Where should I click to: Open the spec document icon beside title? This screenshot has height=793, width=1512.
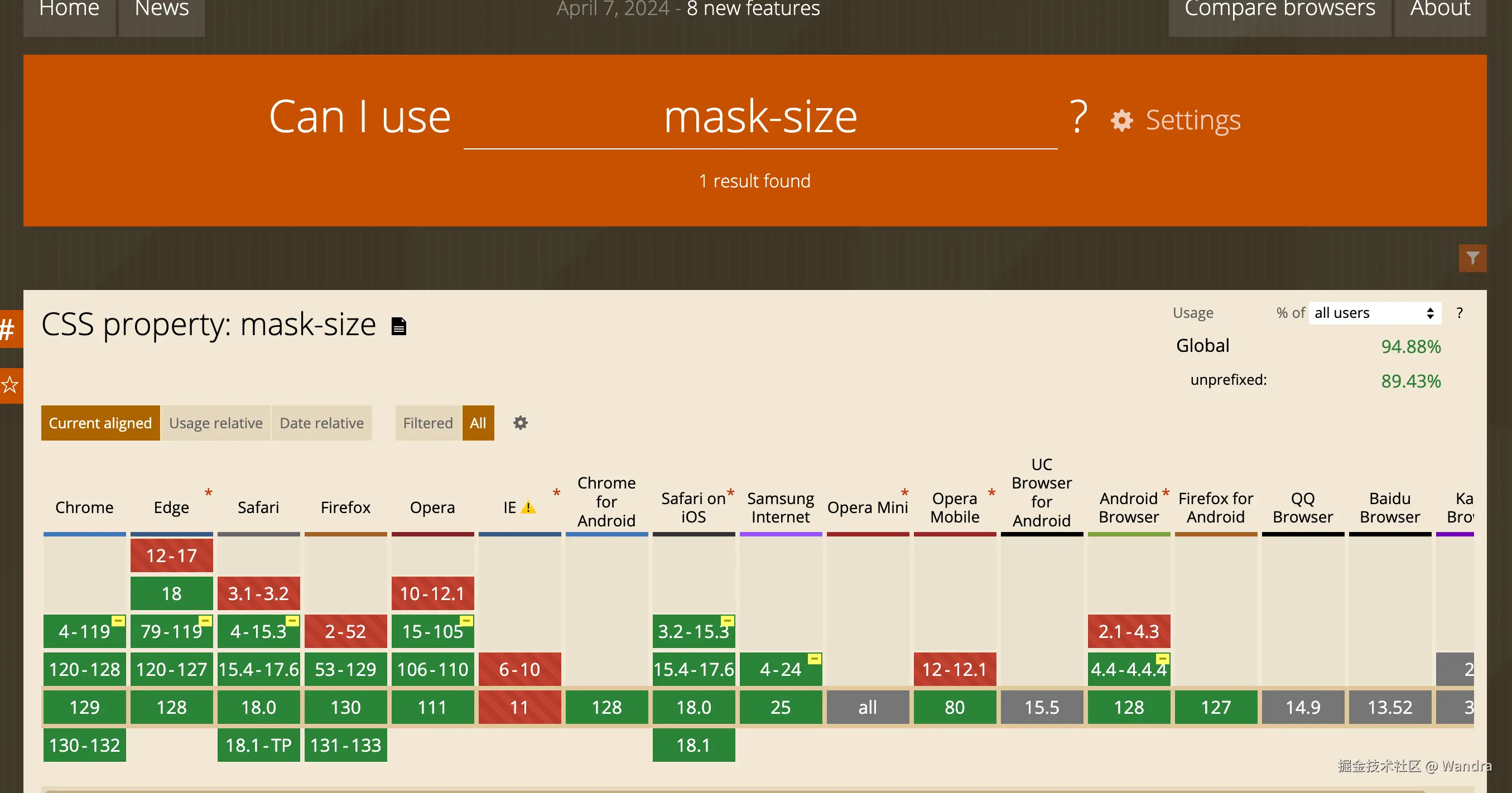coord(398,326)
